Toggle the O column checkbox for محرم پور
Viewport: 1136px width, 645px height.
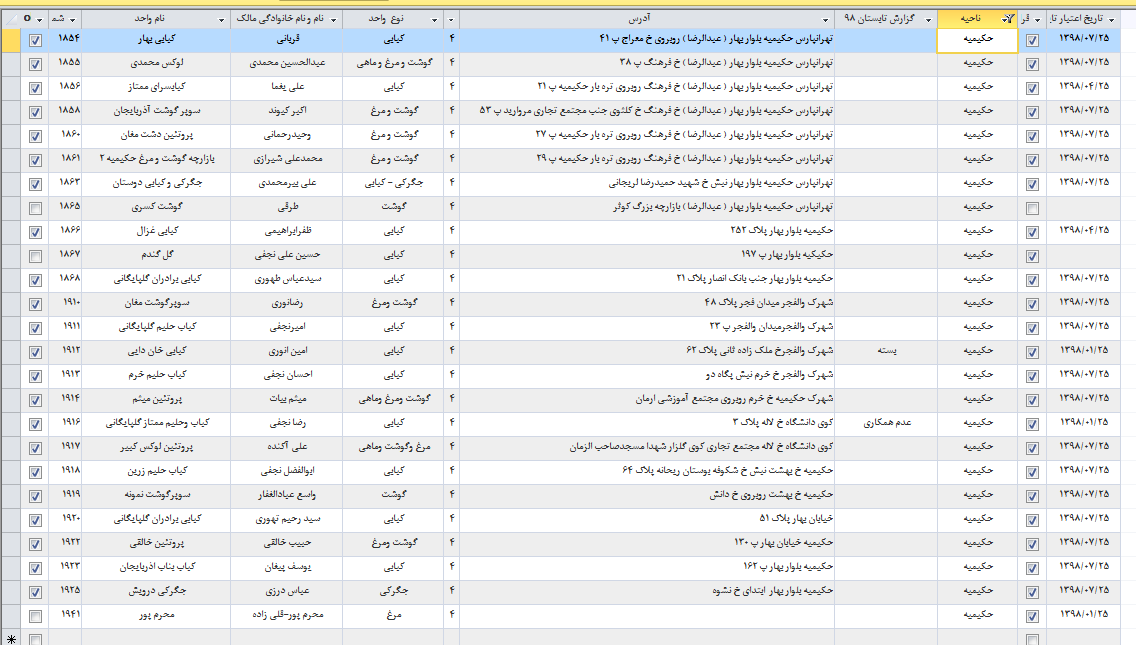click(35, 617)
